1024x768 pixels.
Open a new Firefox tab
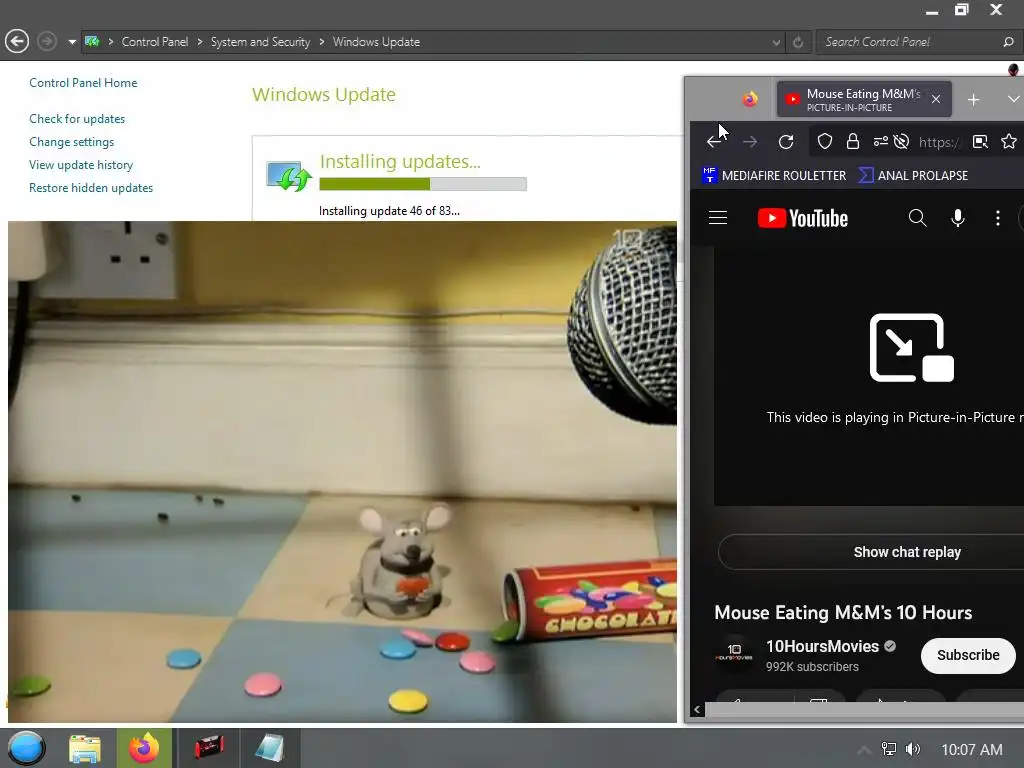(973, 100)
